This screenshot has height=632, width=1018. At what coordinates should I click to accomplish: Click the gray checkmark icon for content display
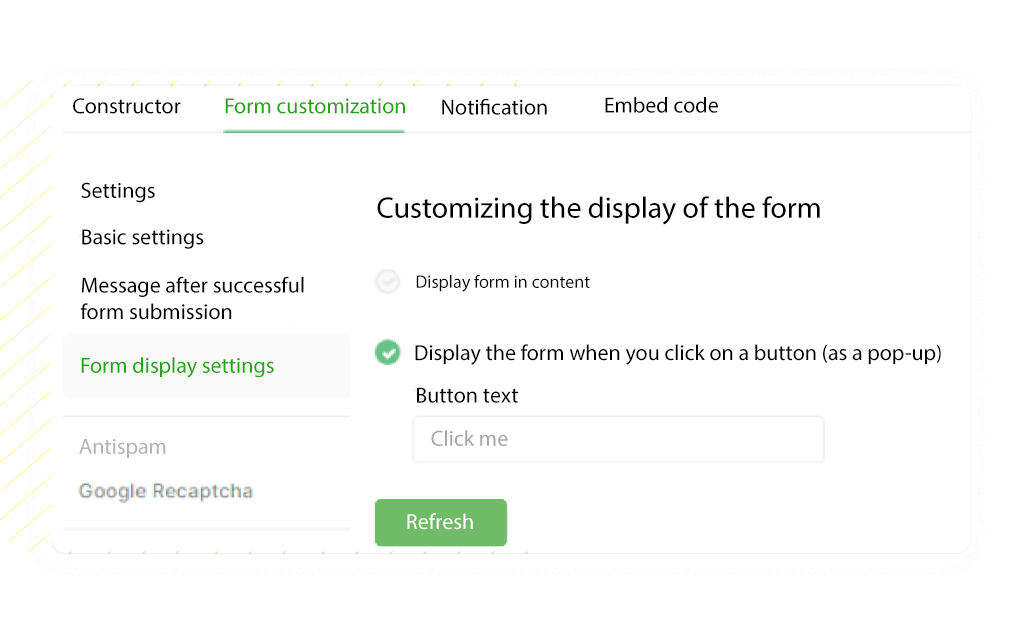(x=388, y=282)
